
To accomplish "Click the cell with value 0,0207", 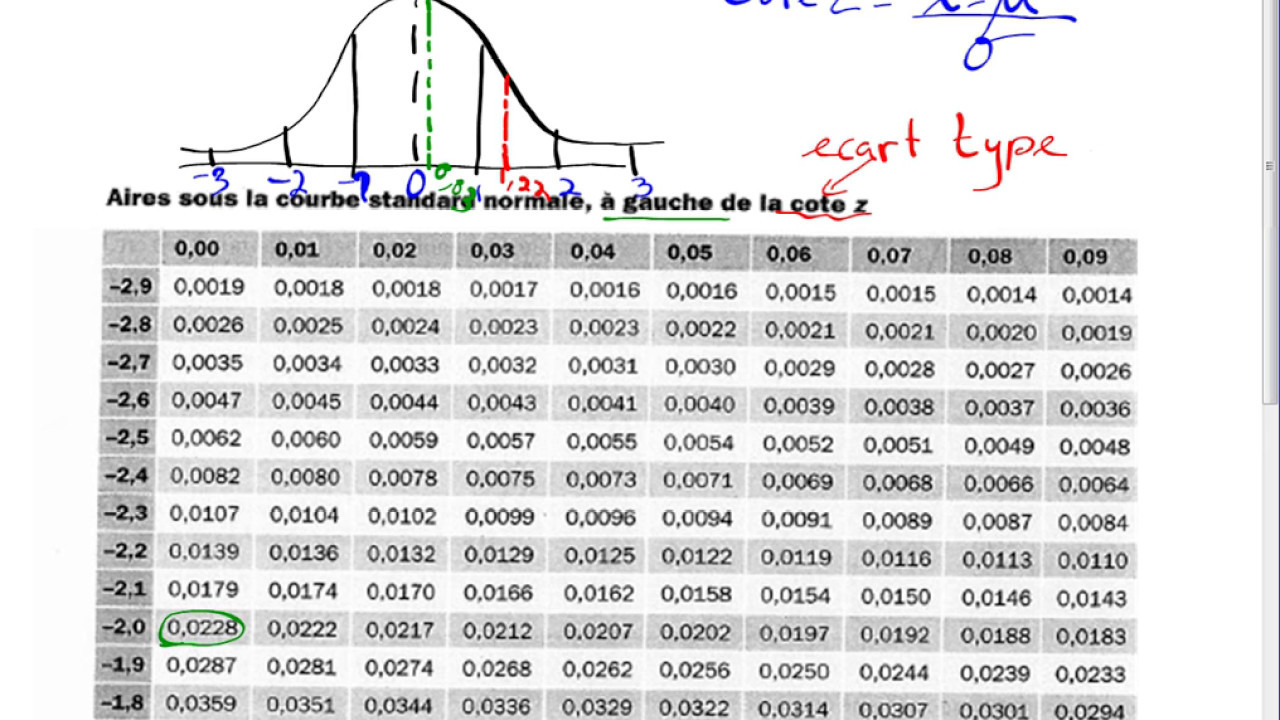I will tap(599, 631).
